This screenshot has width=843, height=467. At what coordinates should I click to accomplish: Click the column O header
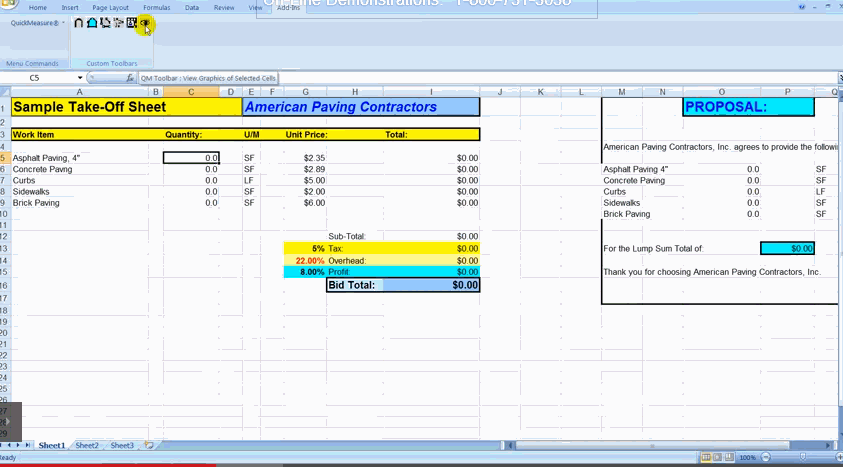click(721, 92)
